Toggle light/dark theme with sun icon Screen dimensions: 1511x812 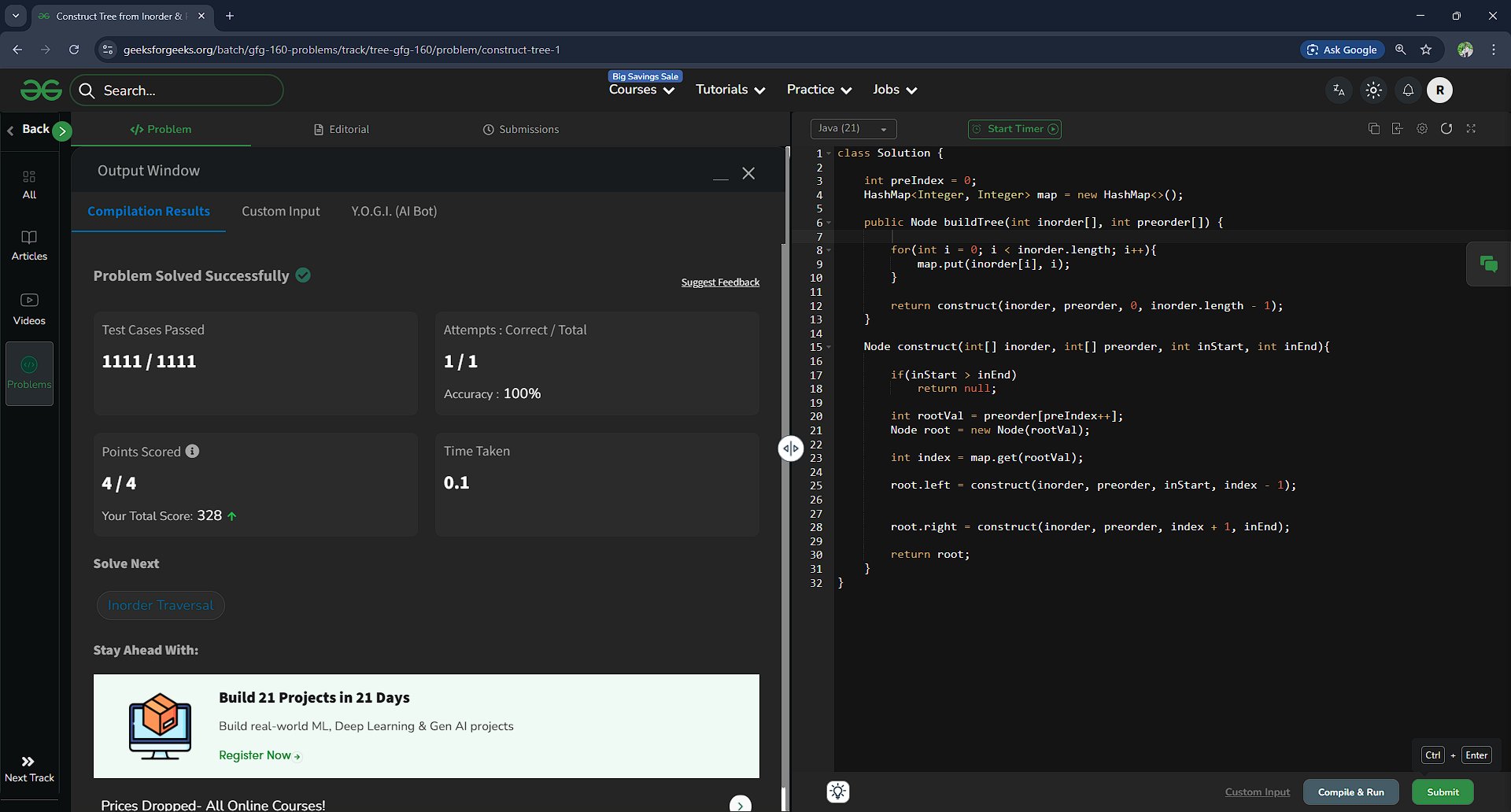(x=1373, y=90)
